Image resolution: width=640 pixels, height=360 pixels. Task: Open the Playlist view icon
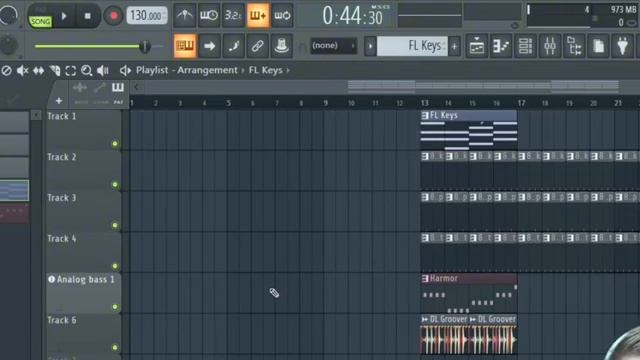477,46
